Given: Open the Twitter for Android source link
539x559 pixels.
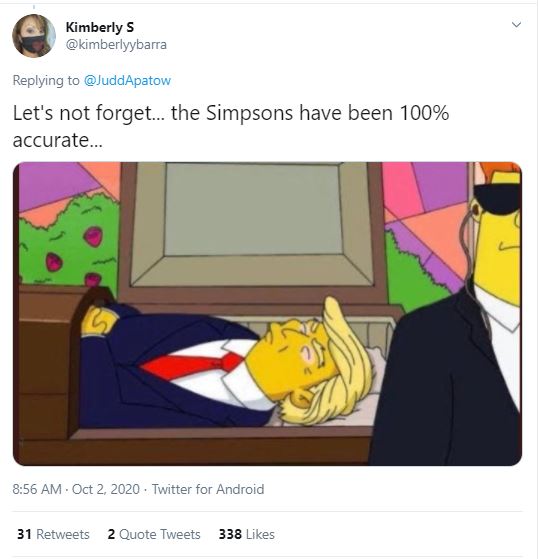Looking at the screenshot, I should (x=208, y=489).
